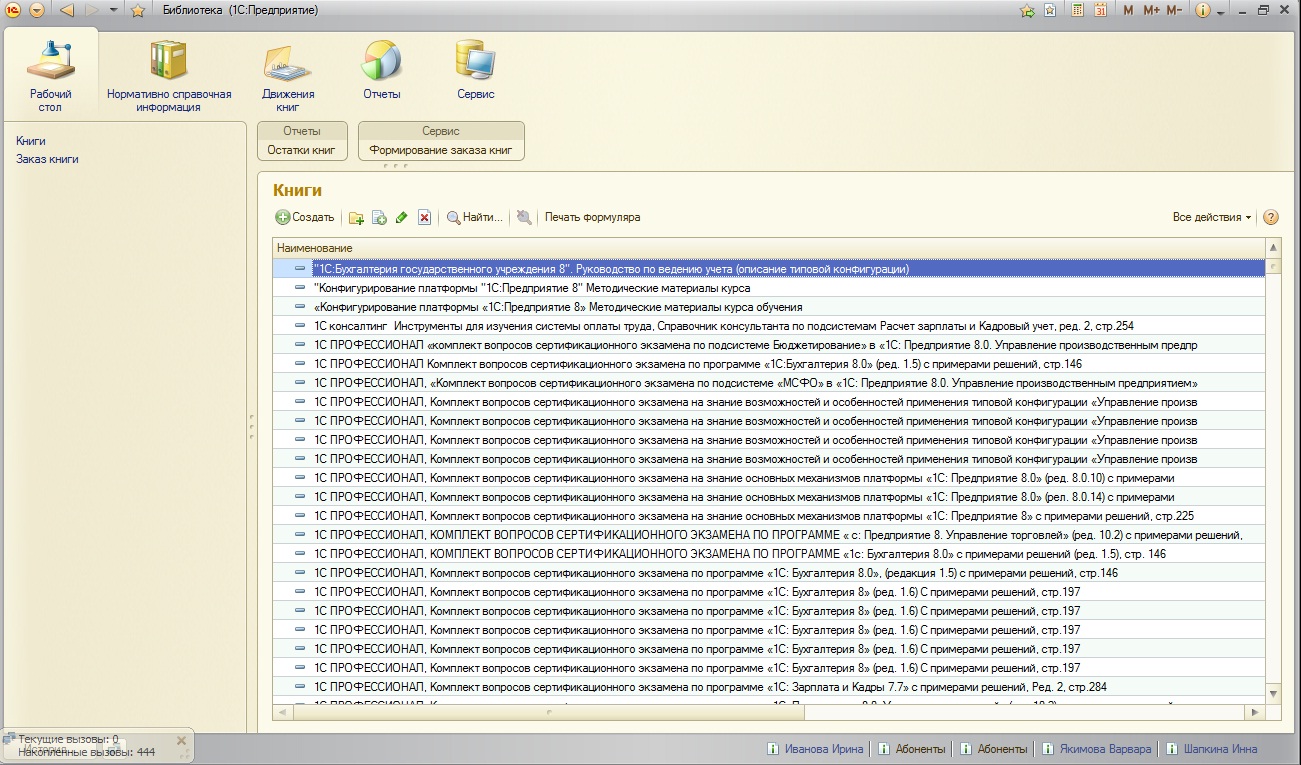Click info icon beside Шапкина Инна

pyautogui.click(x=1172, y=749)
